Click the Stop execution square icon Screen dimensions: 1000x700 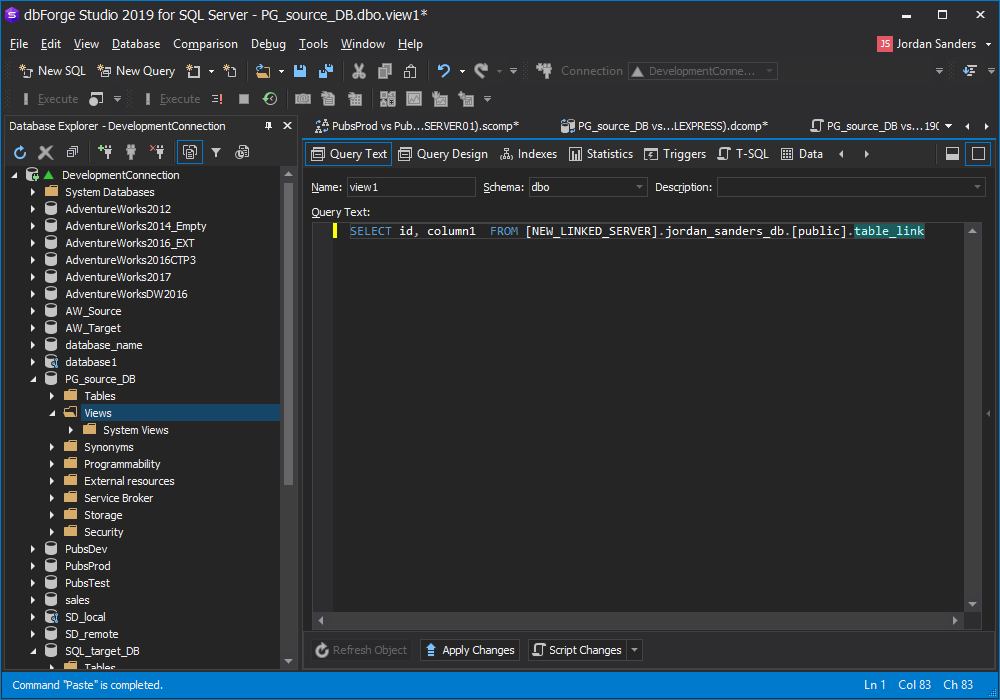coord(244,99)
